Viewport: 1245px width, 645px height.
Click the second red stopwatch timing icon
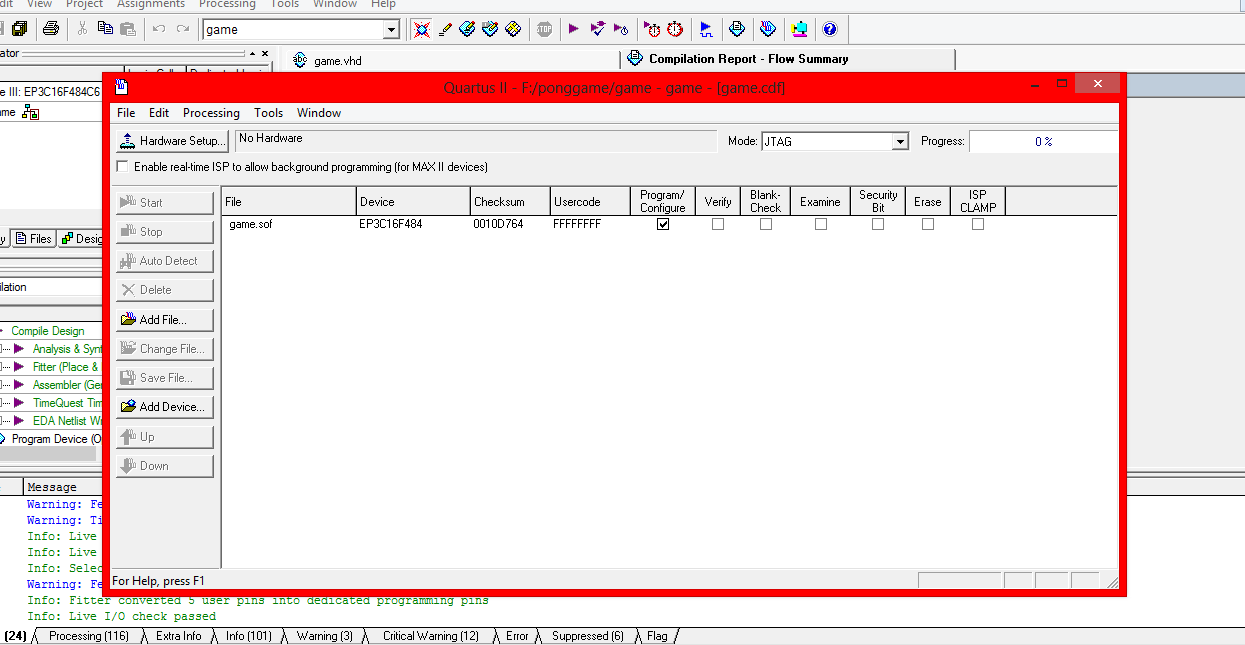[x=675, y=29]
